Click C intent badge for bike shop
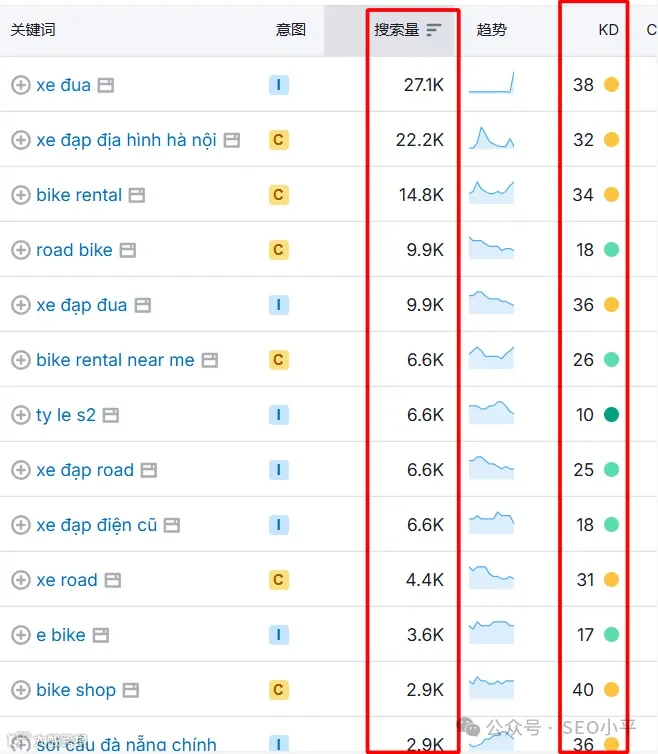Viewport: 658px width, 754px height. (278, 690)
